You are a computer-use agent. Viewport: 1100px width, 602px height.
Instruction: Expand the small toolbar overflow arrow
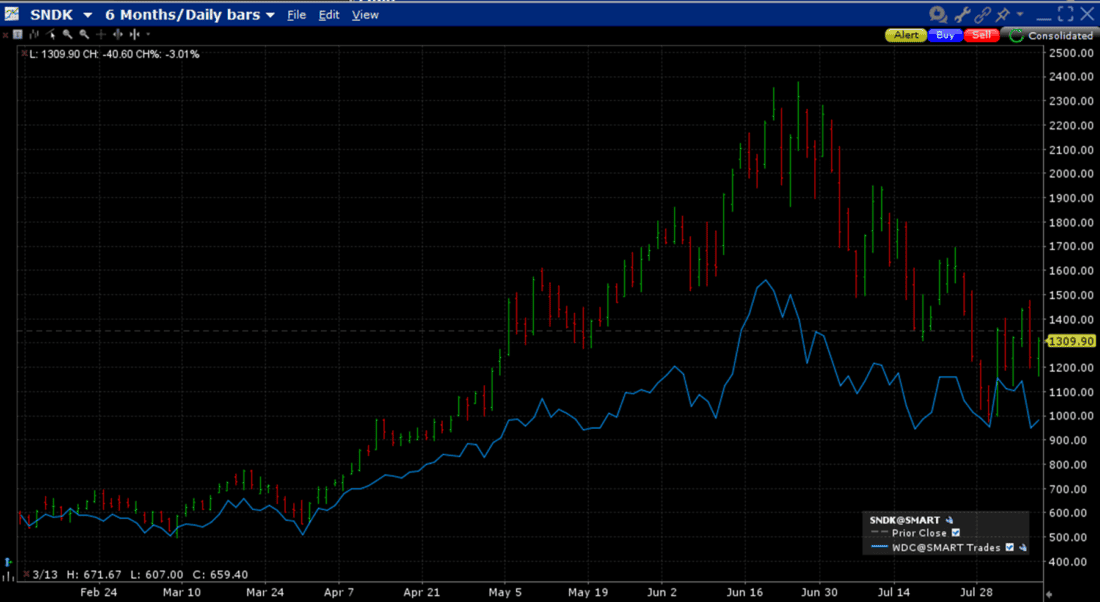[x=148, y=34]
